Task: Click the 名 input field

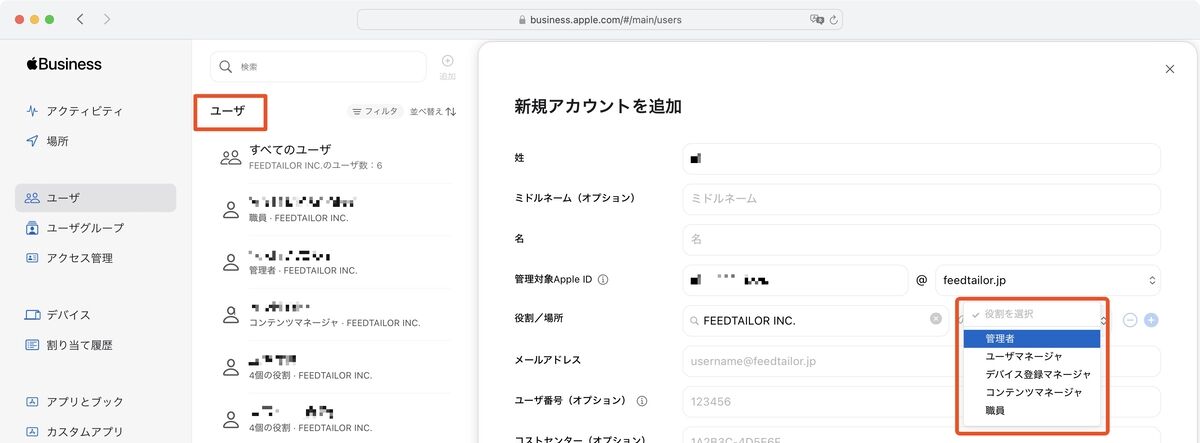Action: [921, 240]
